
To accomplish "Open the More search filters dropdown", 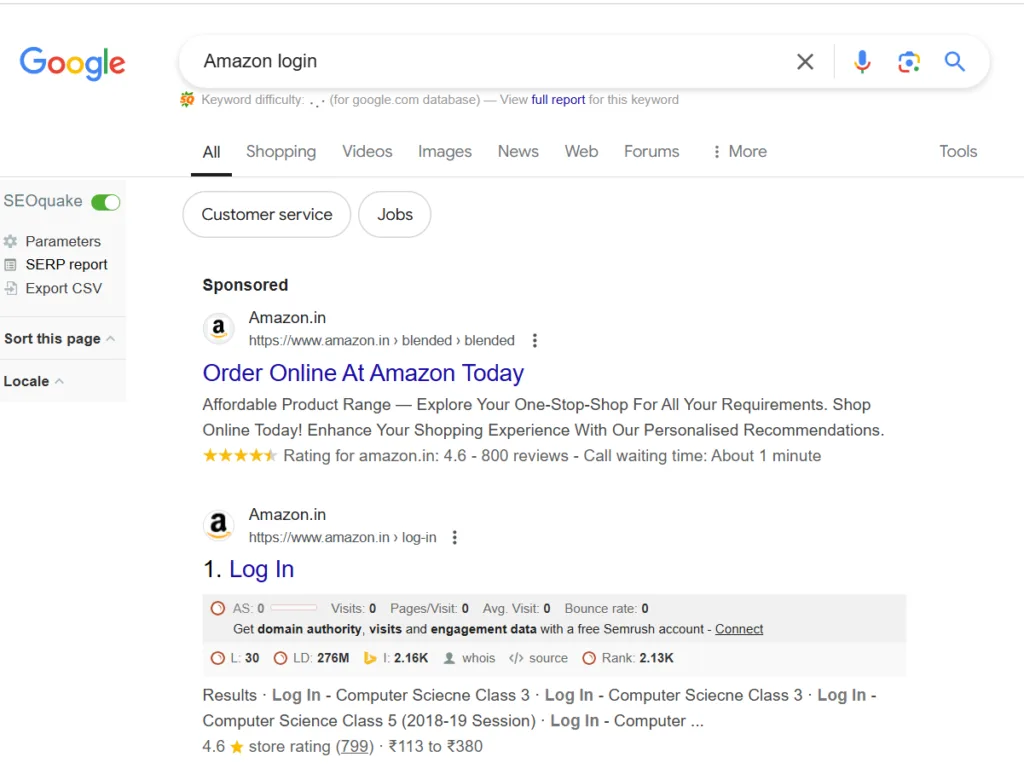I will coord(739,152).
